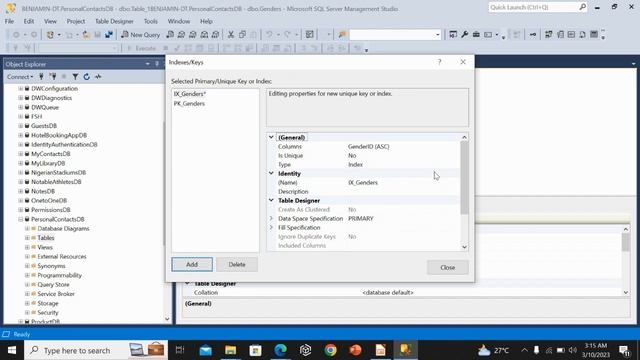640x360 pixels.
Task: Click the Is Unique property value No
Action: click(x=352, y=156)
